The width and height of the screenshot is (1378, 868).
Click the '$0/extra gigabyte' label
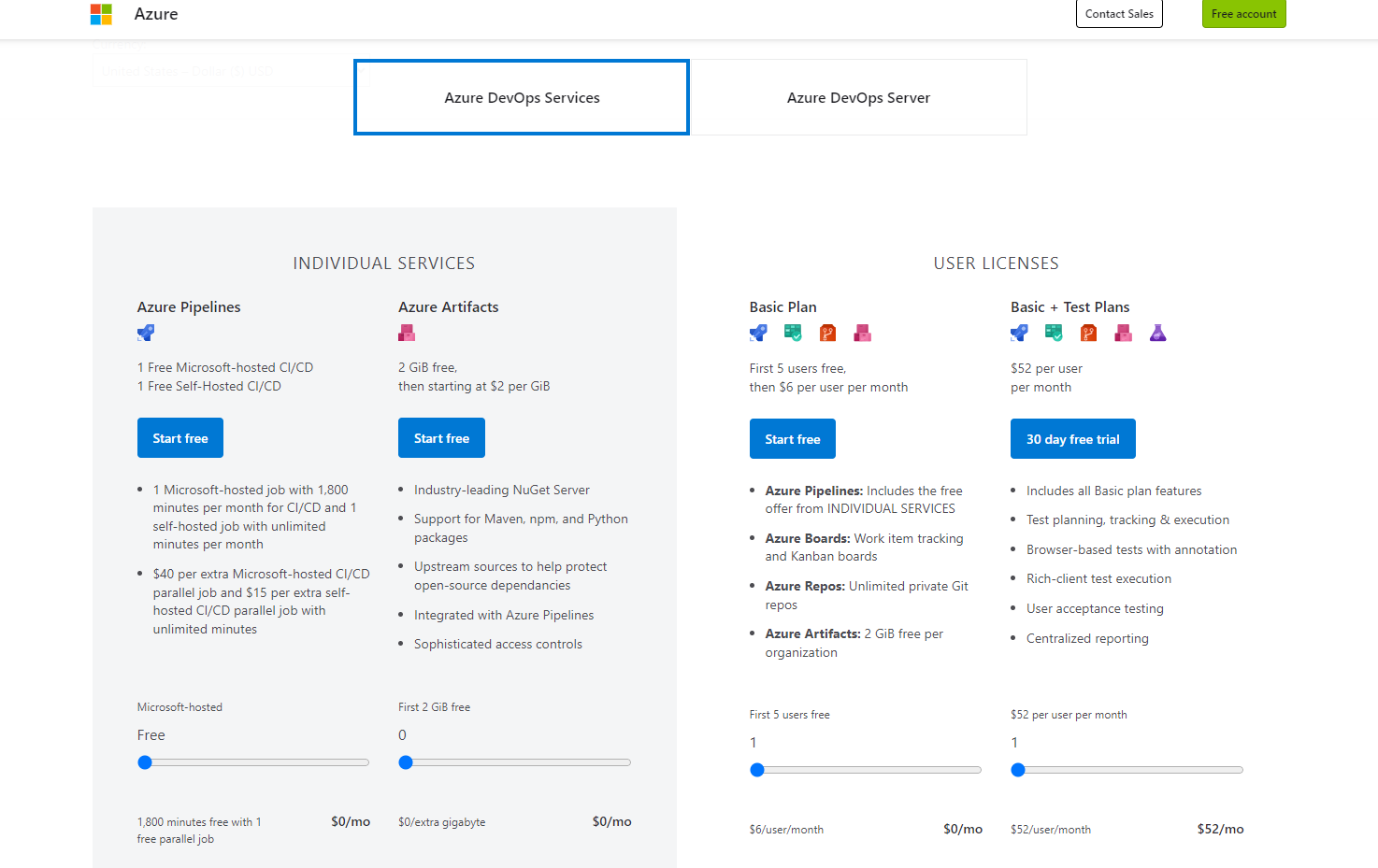tap(442, 822)
